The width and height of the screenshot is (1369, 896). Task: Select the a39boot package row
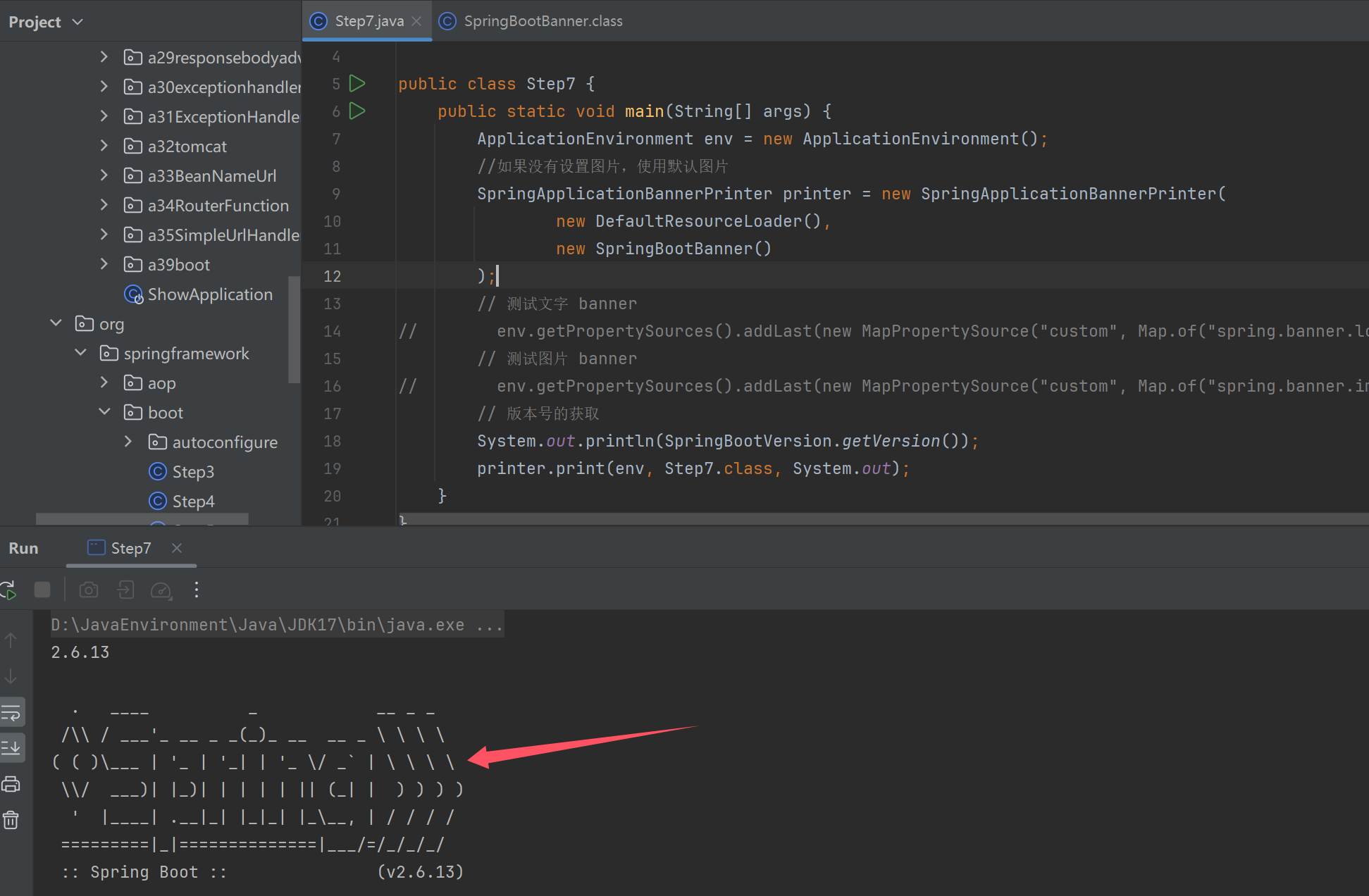pos(150,265)
